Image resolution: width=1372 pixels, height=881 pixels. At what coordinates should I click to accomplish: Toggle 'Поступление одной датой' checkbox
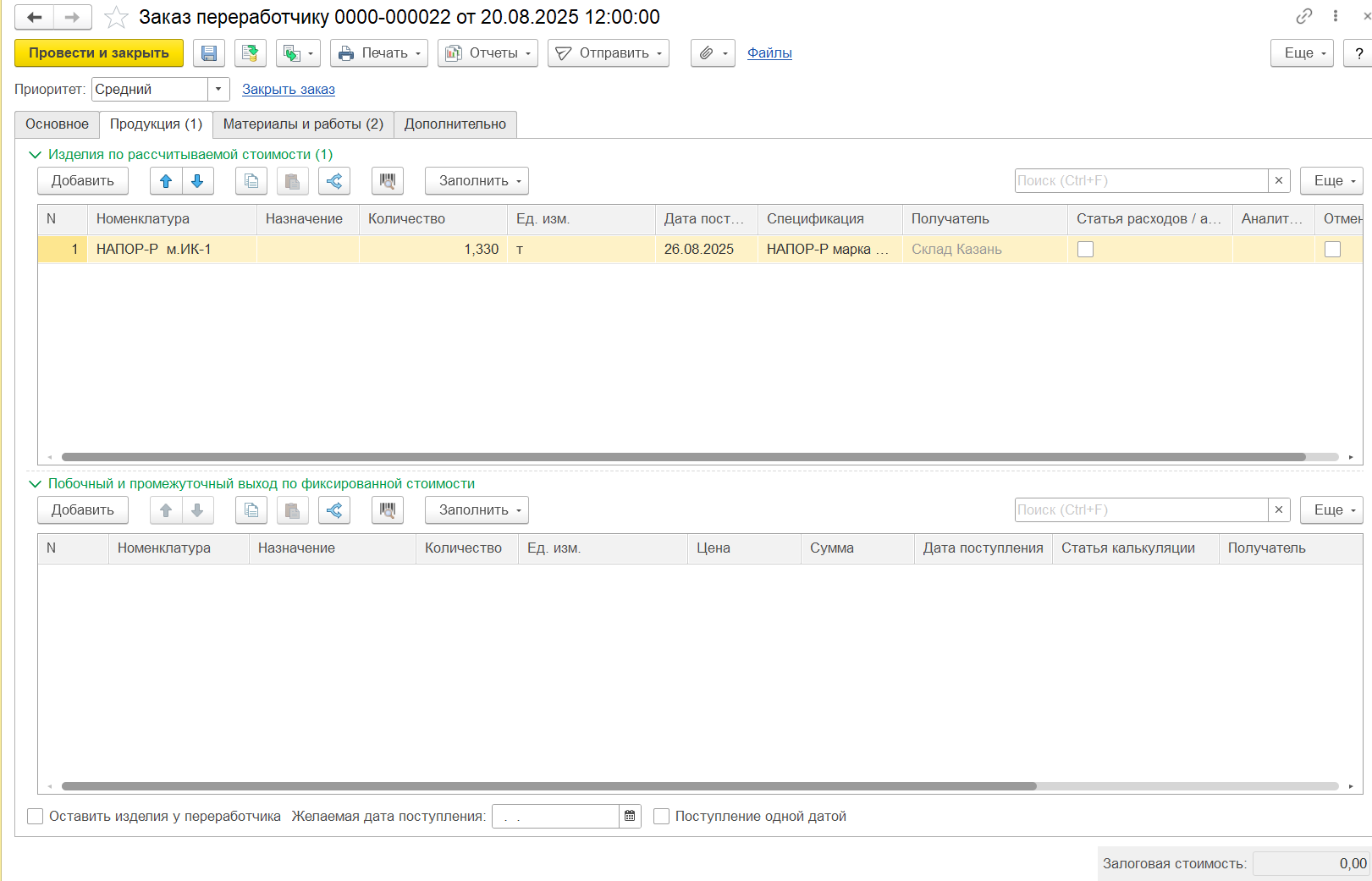[662, 816]
